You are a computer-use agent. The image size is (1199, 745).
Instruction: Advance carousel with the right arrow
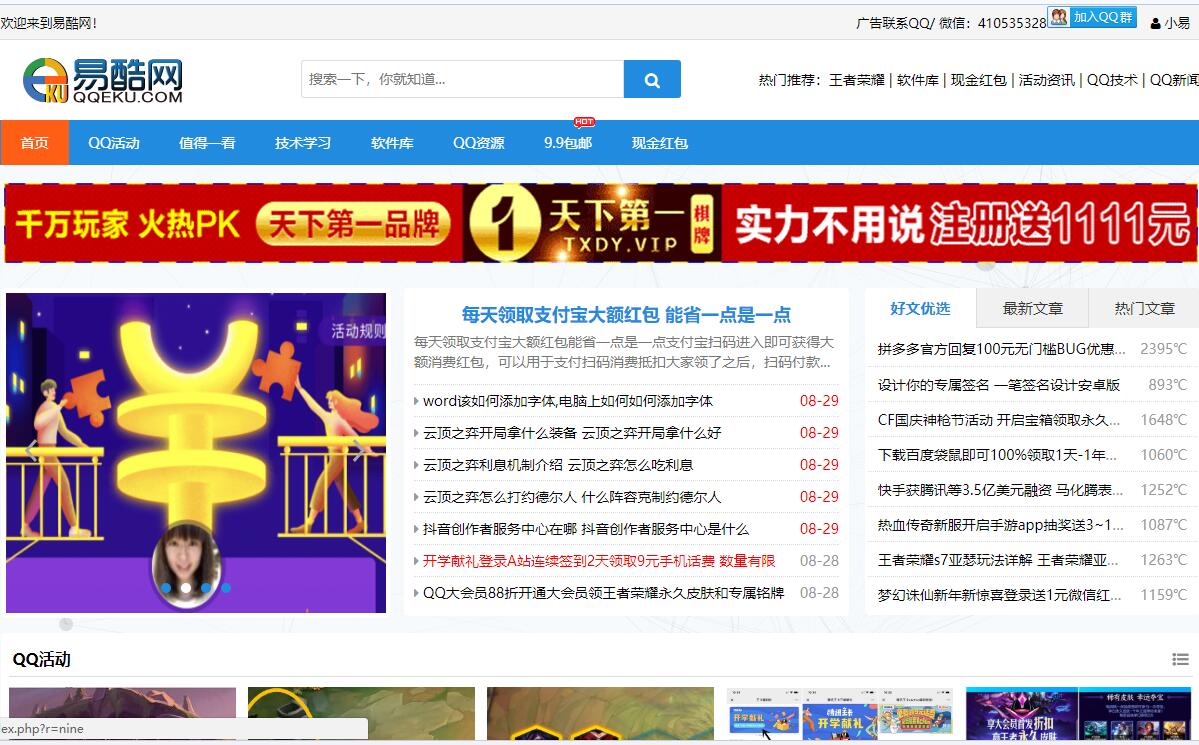(360, 451)
